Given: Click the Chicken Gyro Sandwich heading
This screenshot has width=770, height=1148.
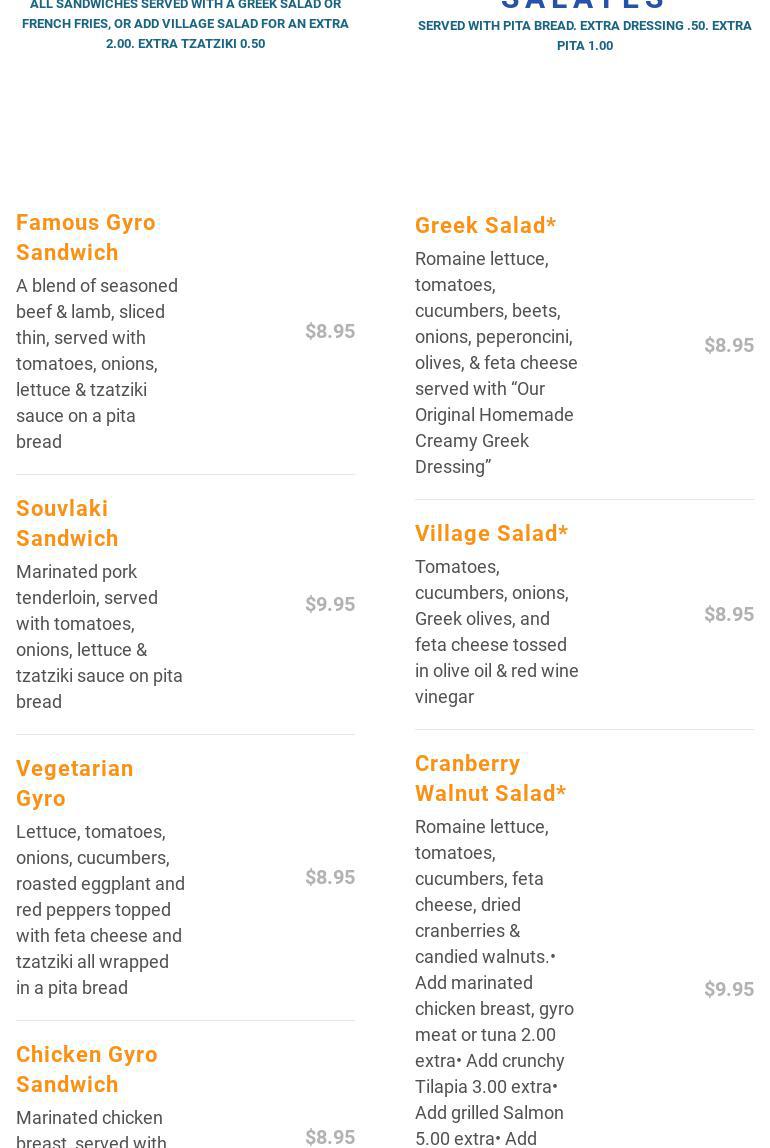Looking at the screenshot, I should tap(87, 1069).
